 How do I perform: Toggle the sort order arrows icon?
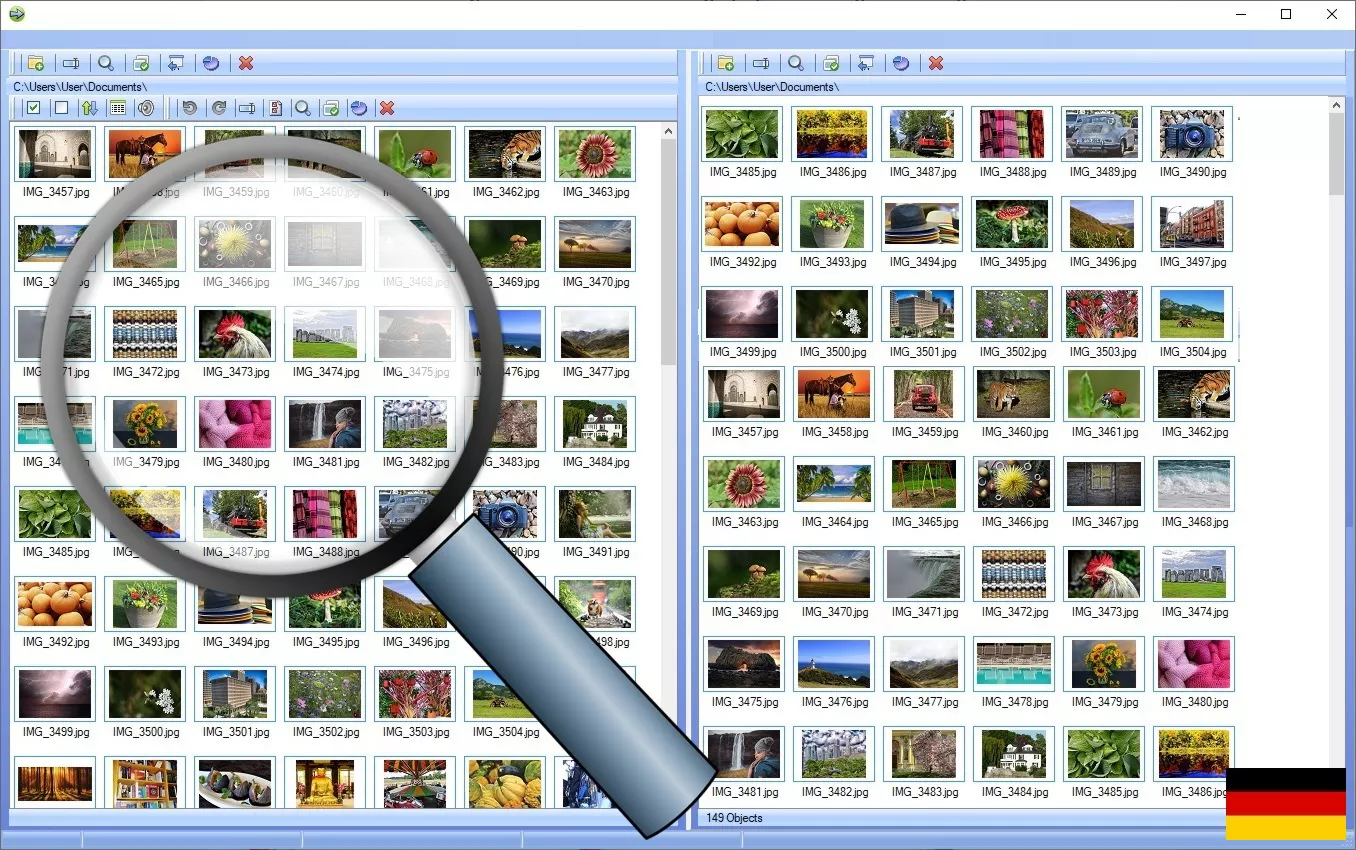pos(90,107)
